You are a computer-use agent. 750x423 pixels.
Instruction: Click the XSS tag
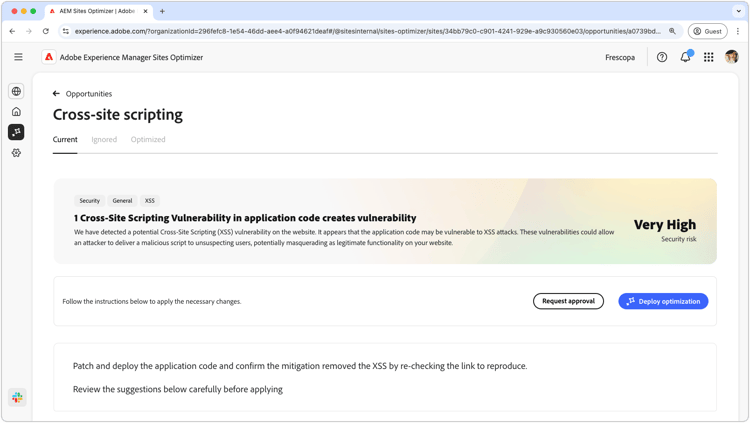(150, 200)
